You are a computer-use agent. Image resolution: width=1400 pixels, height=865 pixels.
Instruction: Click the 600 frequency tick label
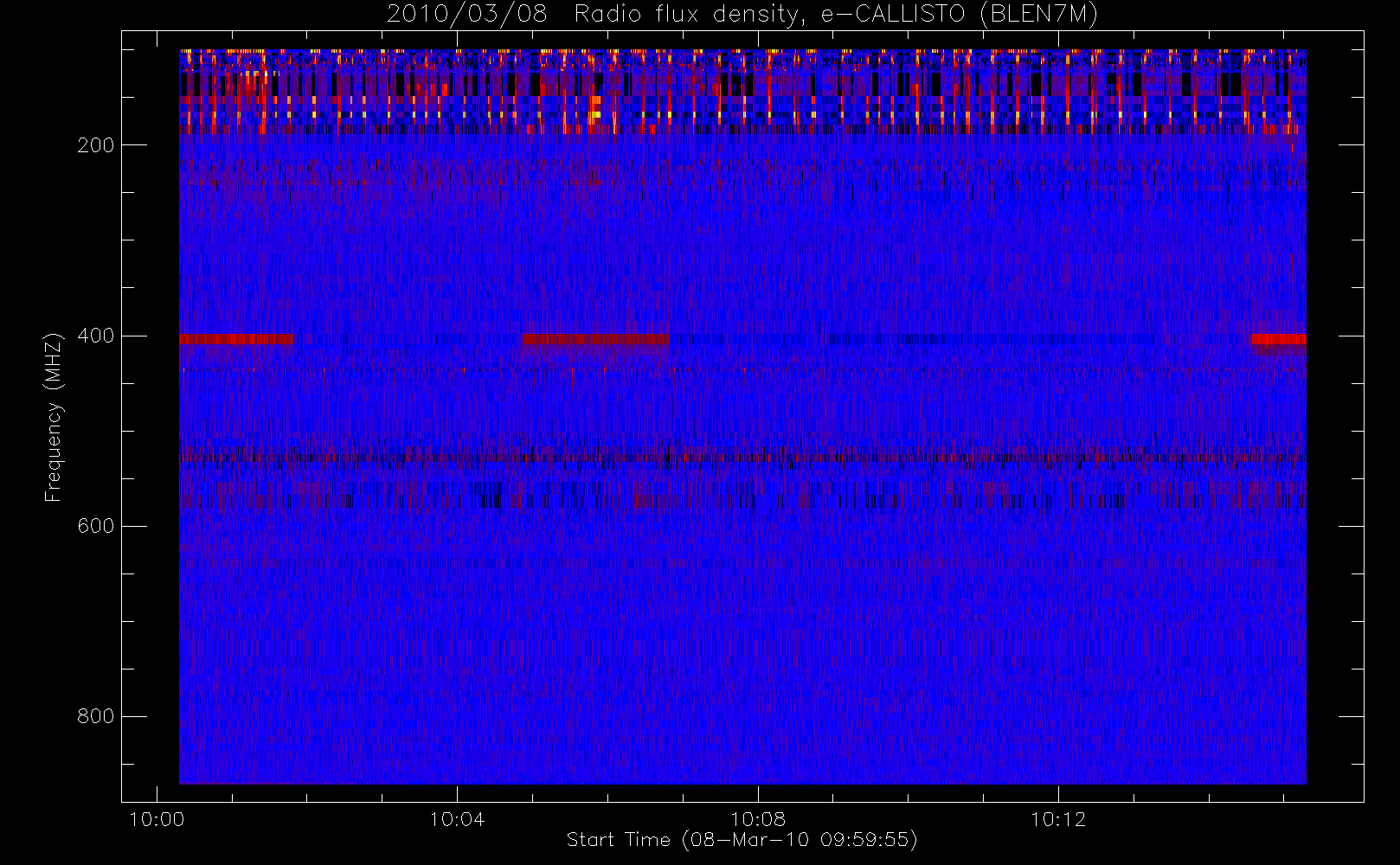coord(95,526)
